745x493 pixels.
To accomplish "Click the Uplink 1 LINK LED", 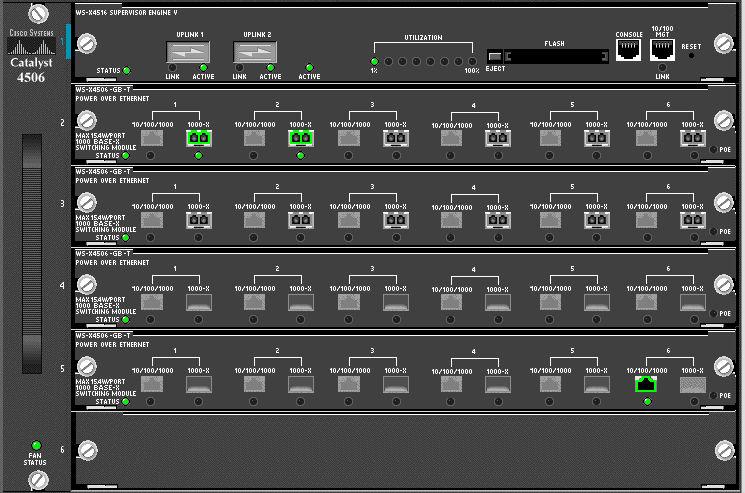I will tap(172, 68).
